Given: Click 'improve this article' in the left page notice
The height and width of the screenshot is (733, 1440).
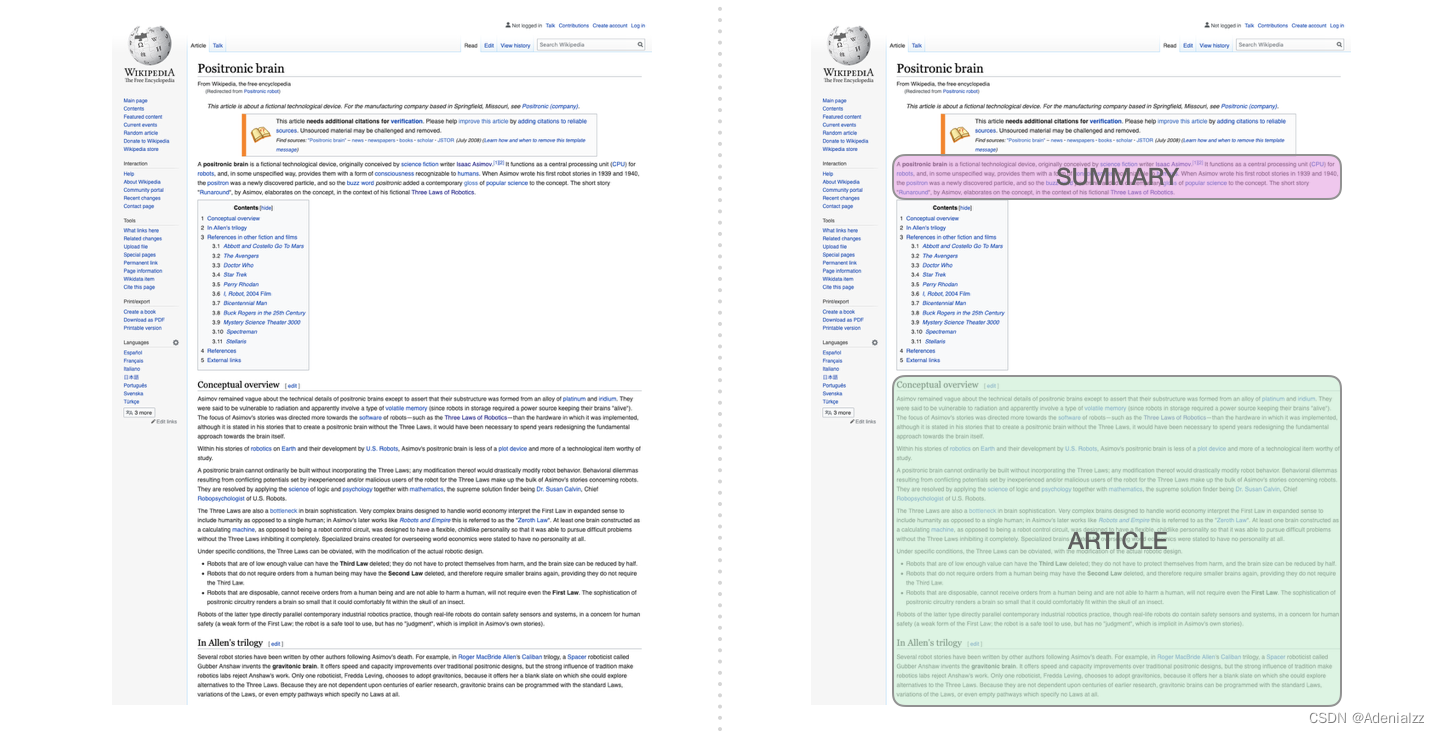Looking at the screenshot, I should coord(483,121).
